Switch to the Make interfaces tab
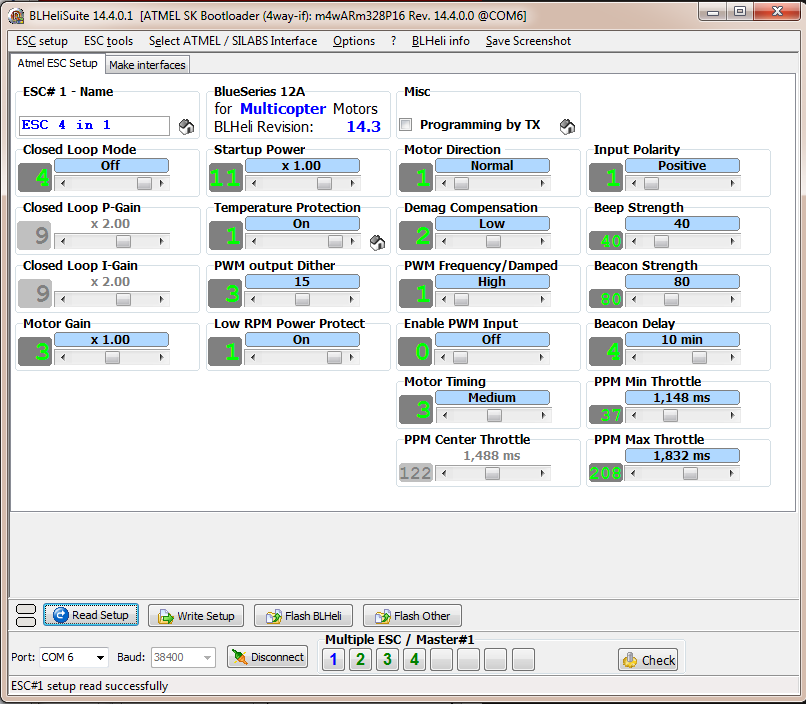Viewport: 806px width, 704px height. pyautogui.click(x=148, y=65)
